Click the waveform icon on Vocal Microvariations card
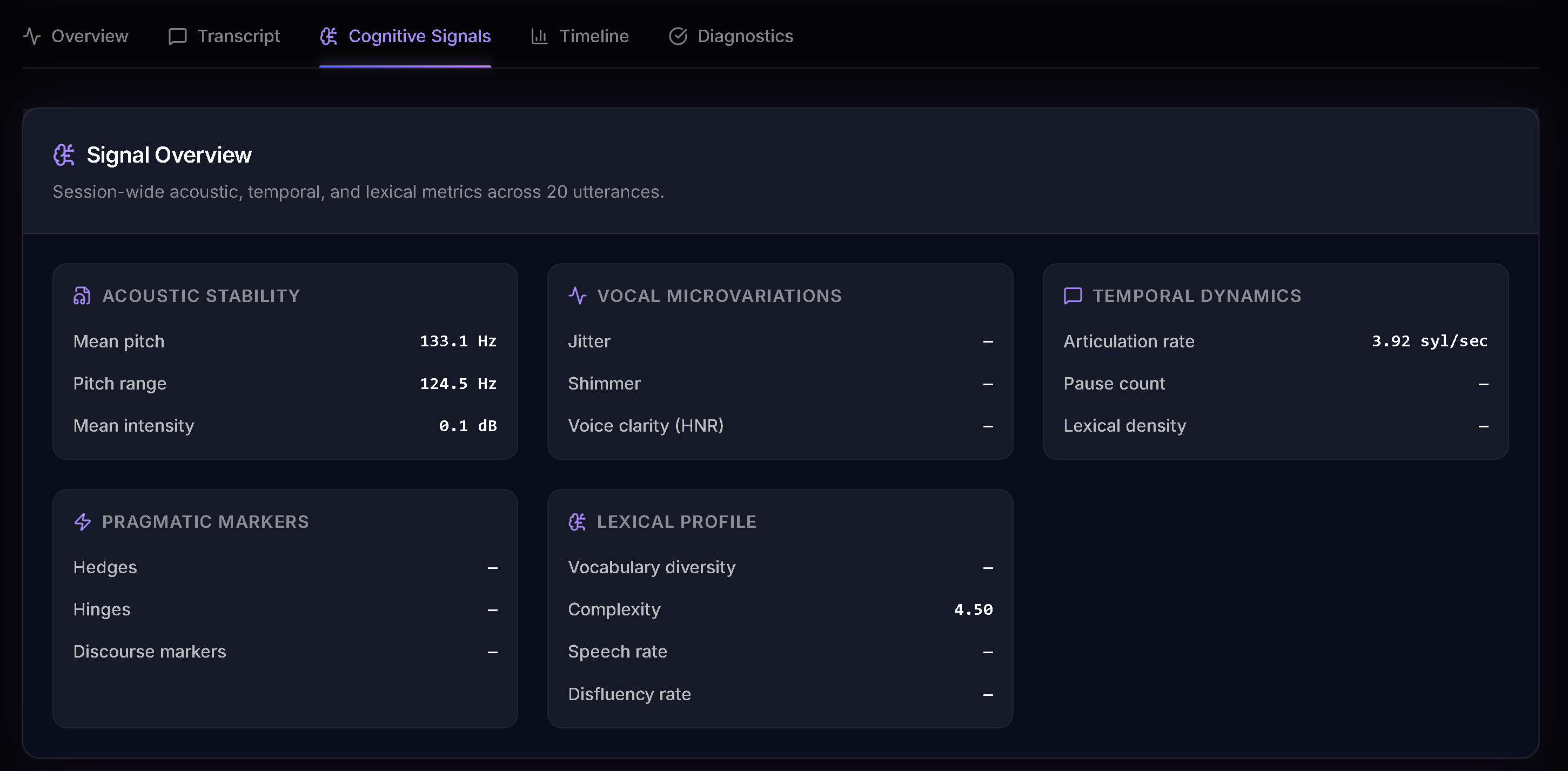 [577, 296]
